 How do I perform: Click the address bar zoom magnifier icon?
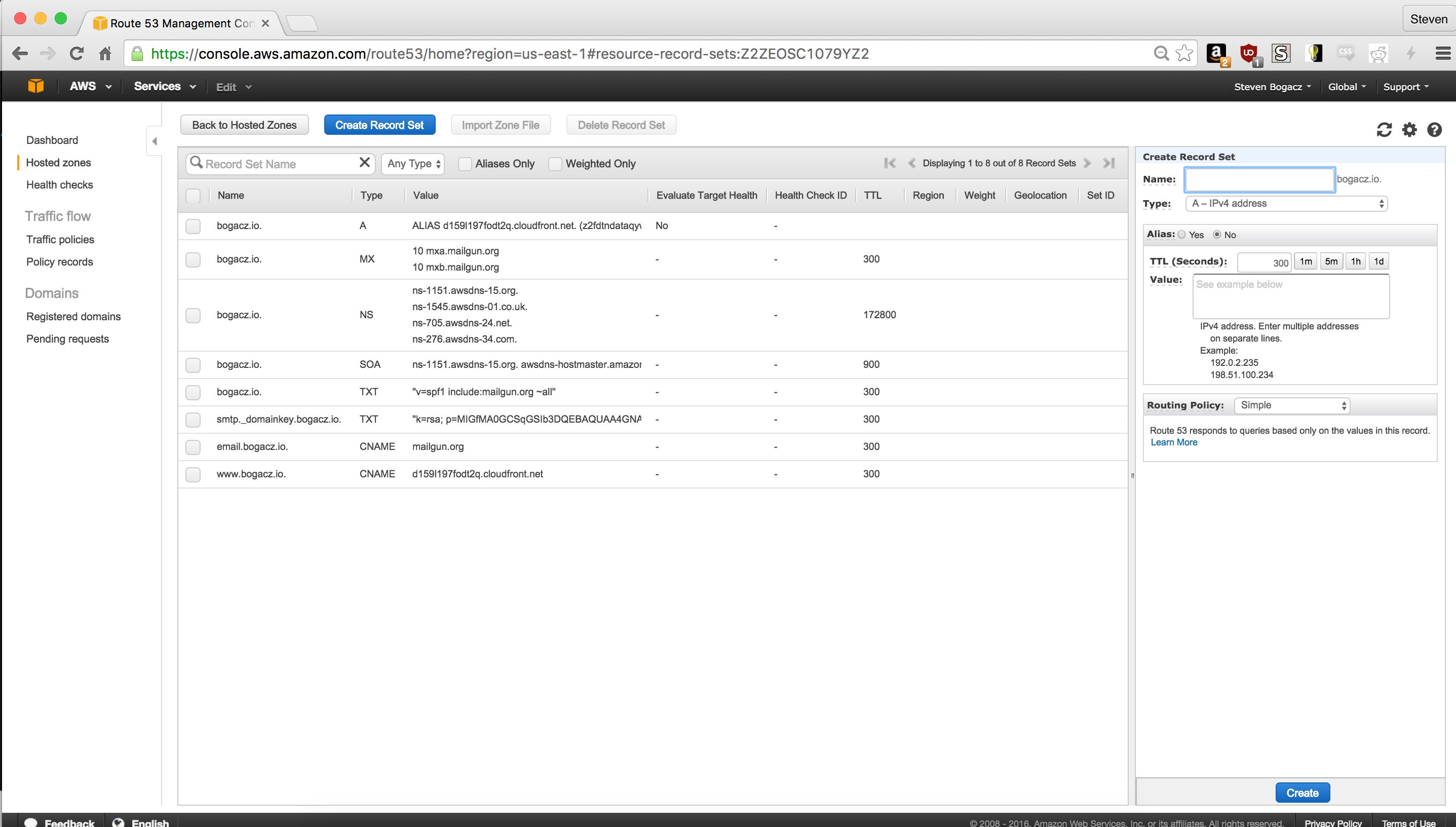(1161, 53)
